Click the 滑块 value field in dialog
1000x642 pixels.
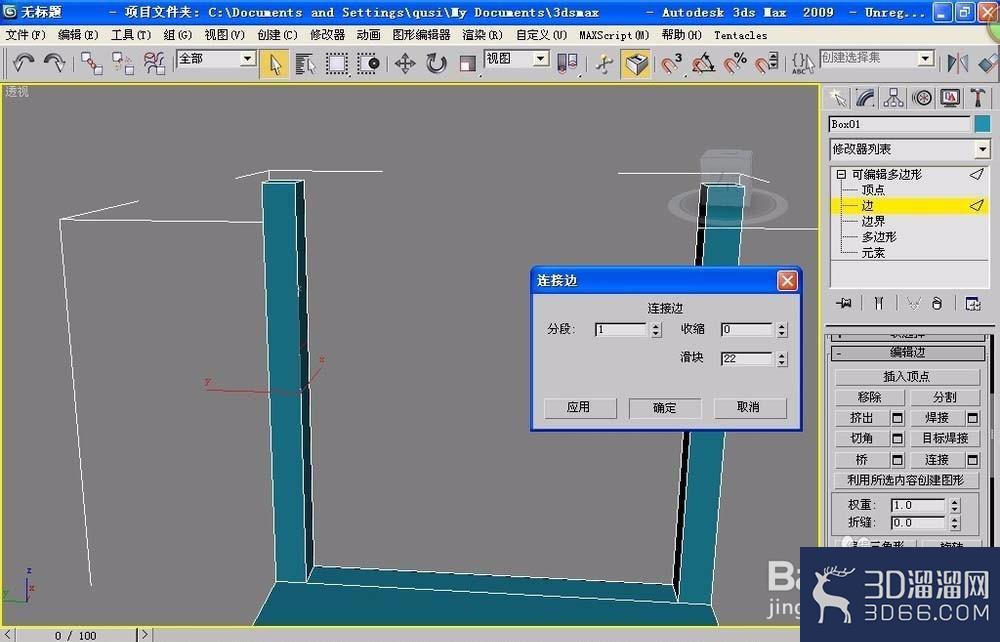(x=747, y=359)
